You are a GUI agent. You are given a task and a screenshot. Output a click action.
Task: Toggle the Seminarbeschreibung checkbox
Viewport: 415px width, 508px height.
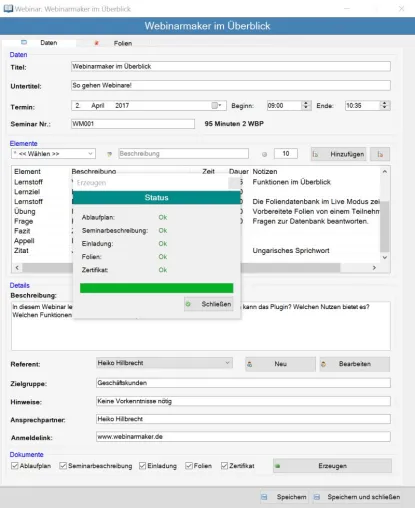pos(63,466)
